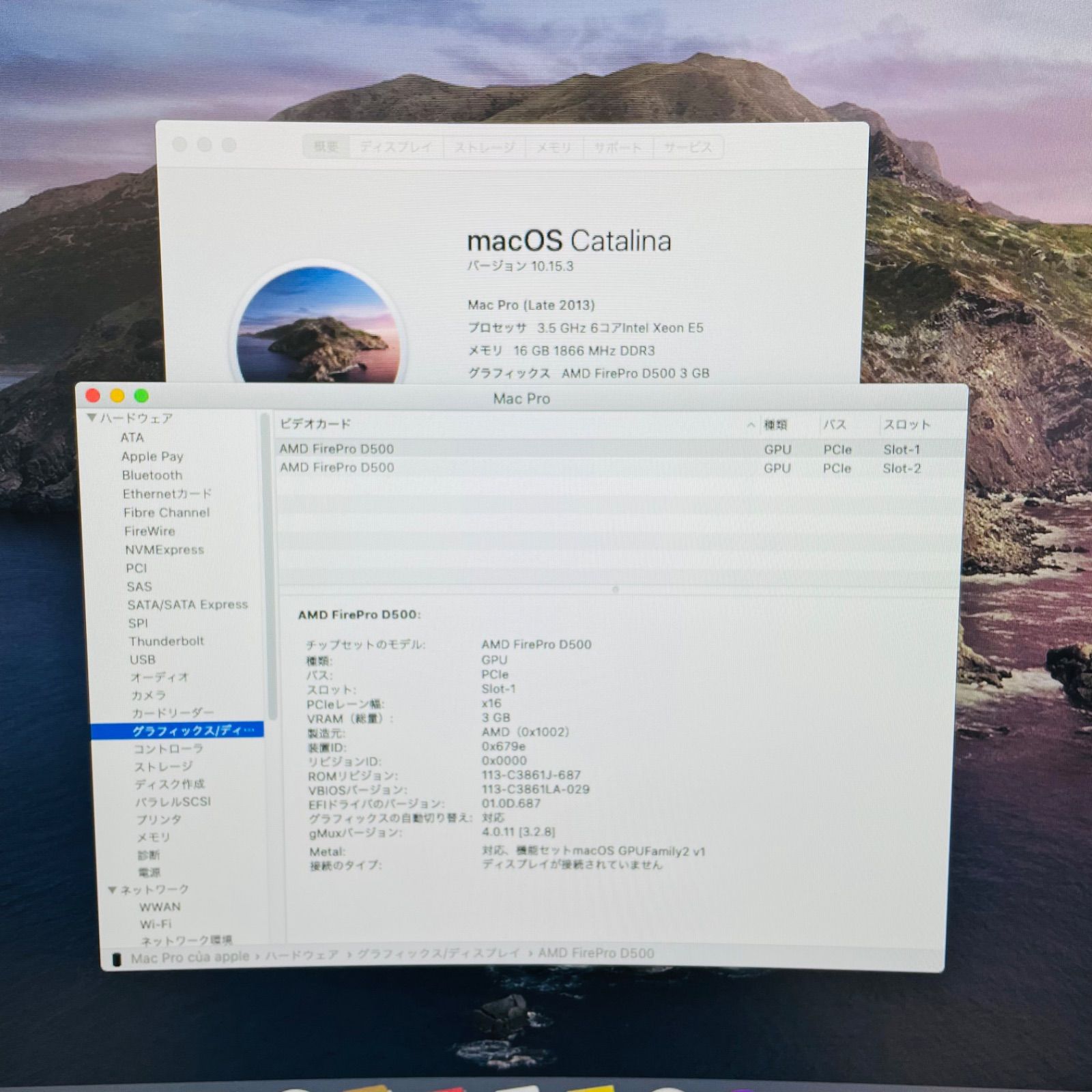The height and width of the screenshot is (1092, 1092).
Task: Select WWAN under ネットワーク
Action: (x=160, y=907)
